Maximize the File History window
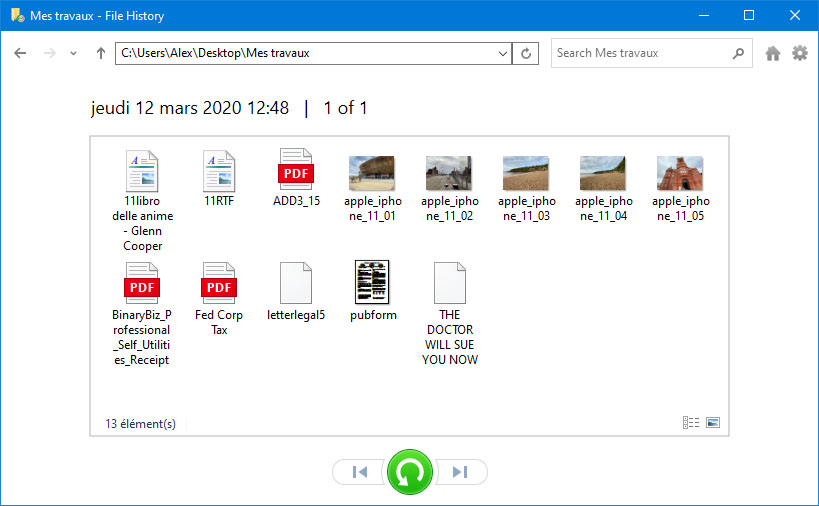 click(x=748, y=15)
